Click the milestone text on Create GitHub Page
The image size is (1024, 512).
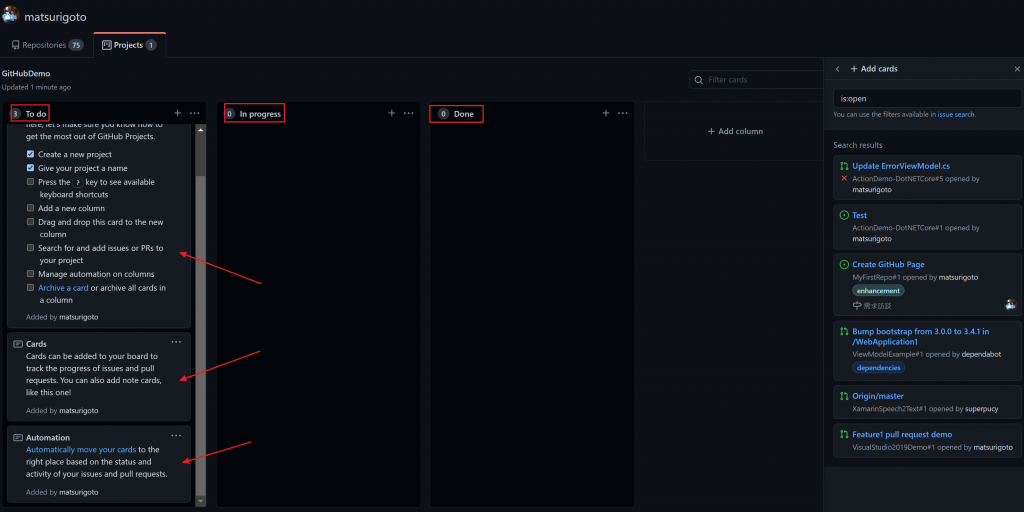877,305
